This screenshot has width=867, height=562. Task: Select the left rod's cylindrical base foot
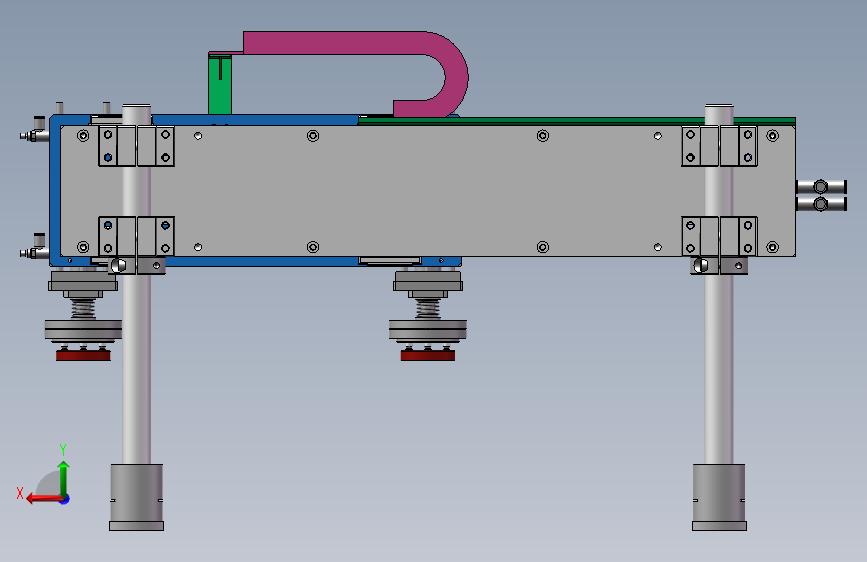(x=137, y=497)
